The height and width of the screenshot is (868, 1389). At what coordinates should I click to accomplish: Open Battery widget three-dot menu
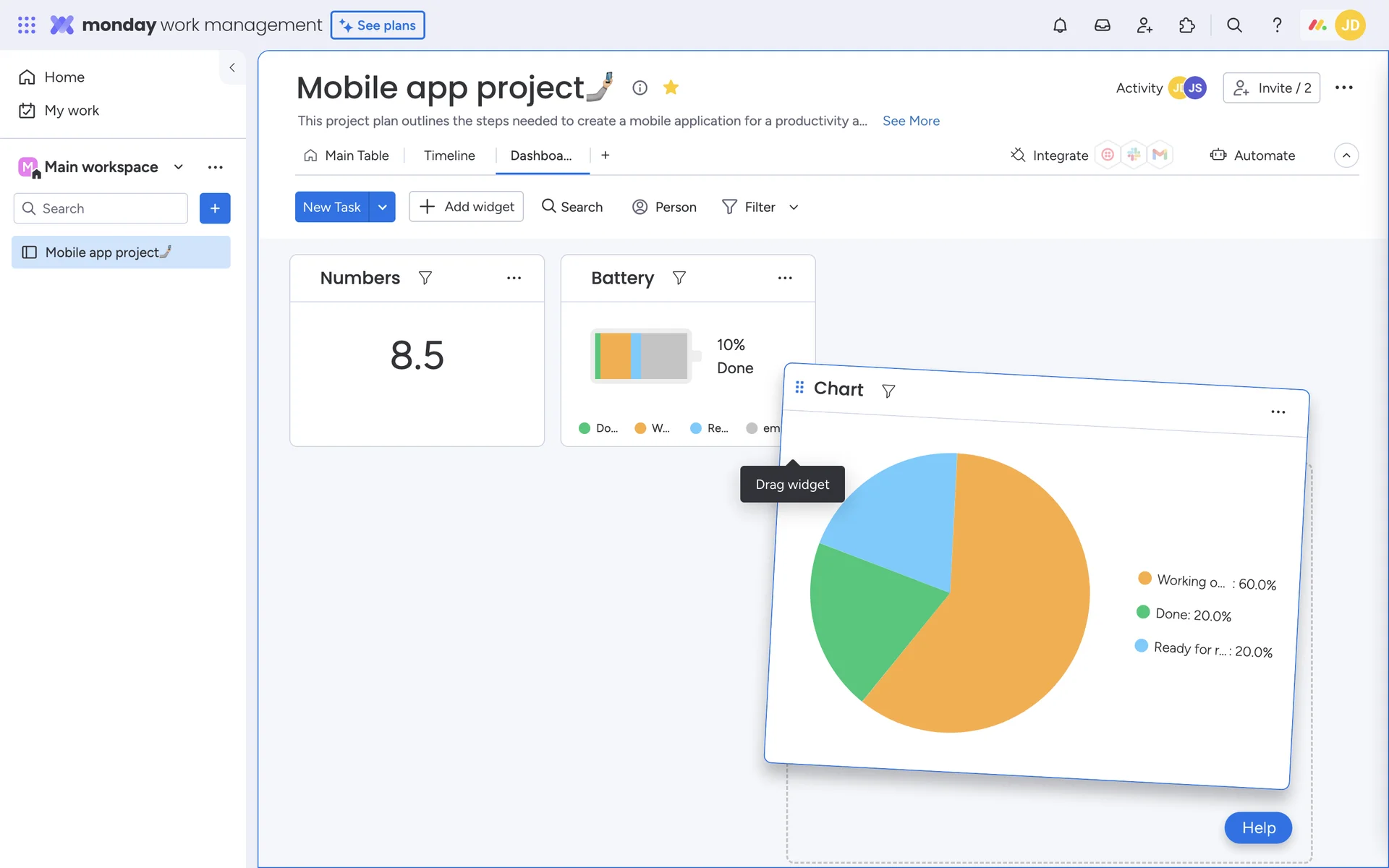tap(785, 278)
